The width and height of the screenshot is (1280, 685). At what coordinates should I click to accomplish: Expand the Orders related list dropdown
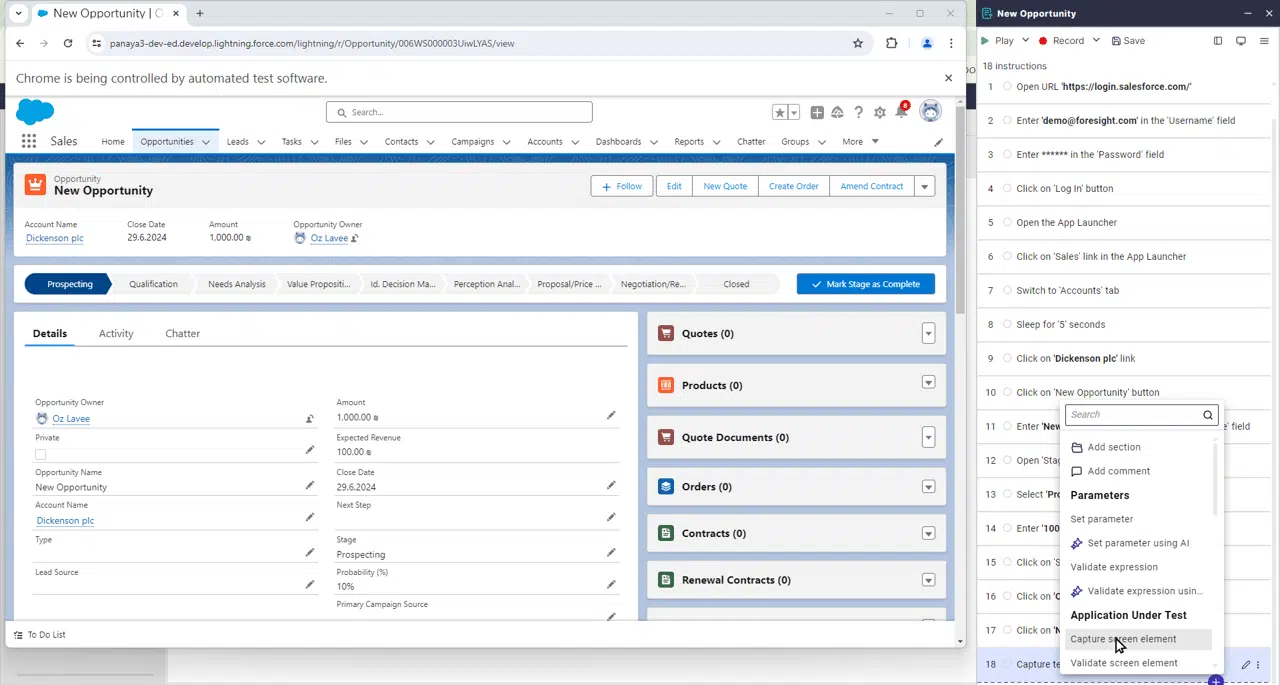coord(928,487)
